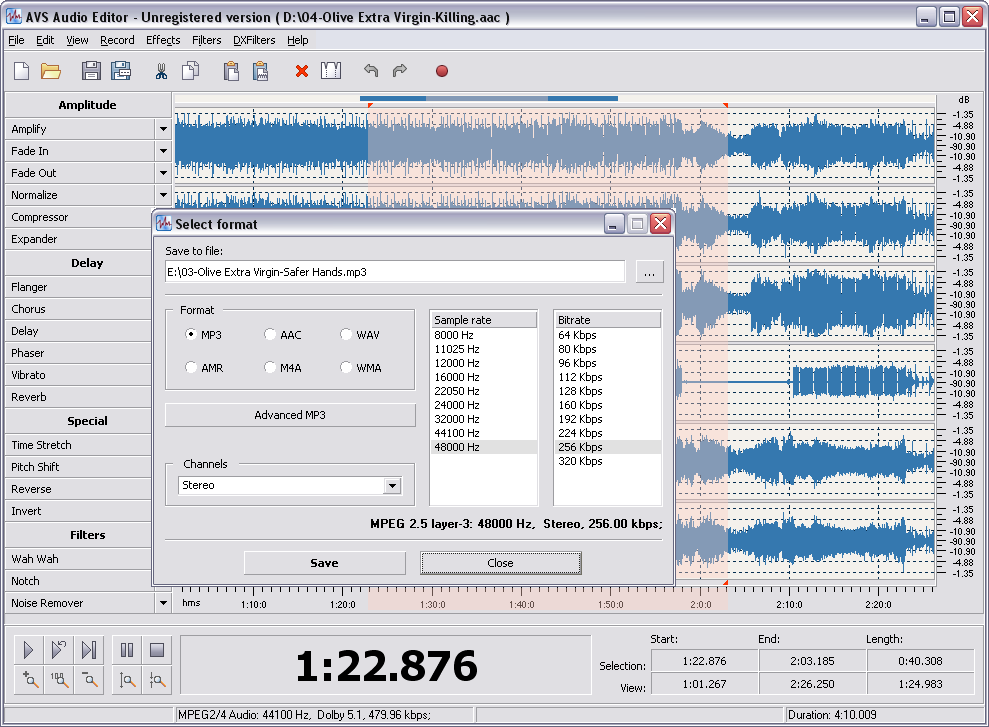Screen dimensions: 989x727
Task: Click the Cut scissors icon
Action: point(160,71)
